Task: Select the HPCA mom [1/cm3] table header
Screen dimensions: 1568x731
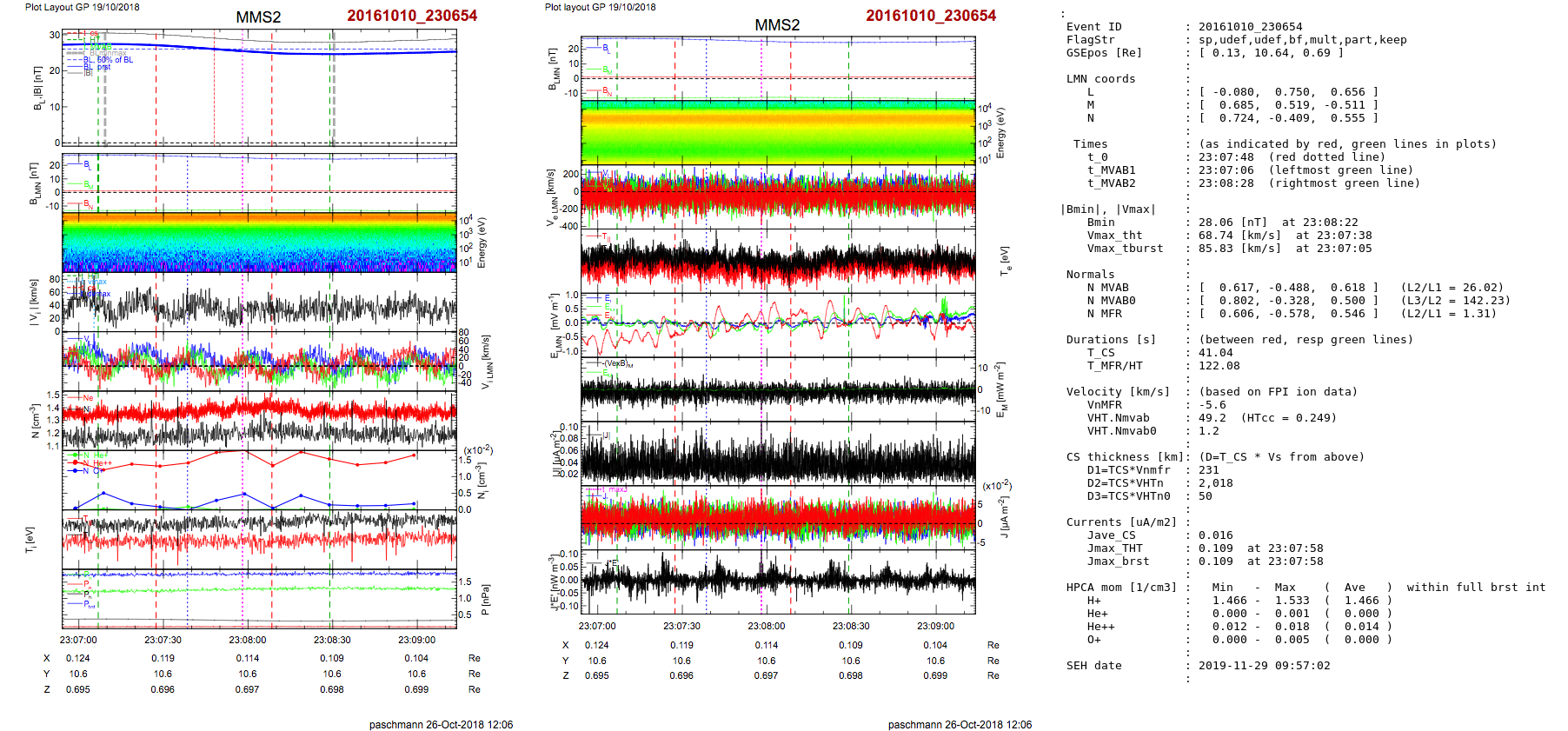Action: tap(1121, 588)
